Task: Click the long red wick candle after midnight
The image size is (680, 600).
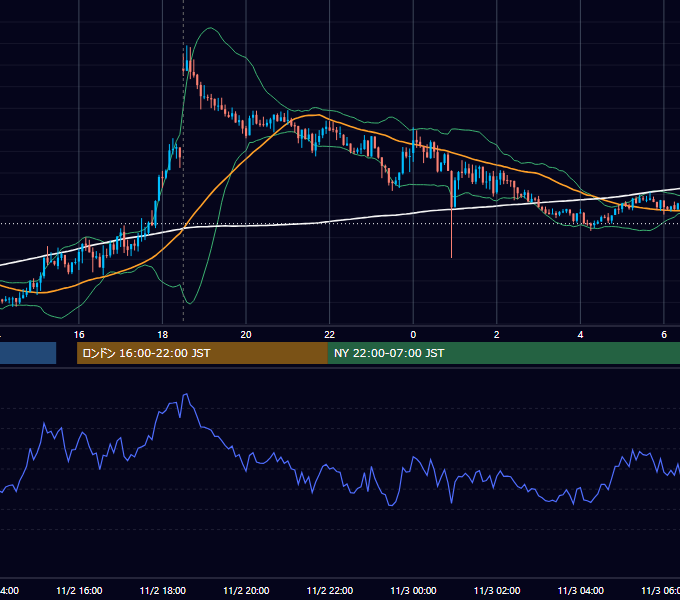Action: pos(451,215)
